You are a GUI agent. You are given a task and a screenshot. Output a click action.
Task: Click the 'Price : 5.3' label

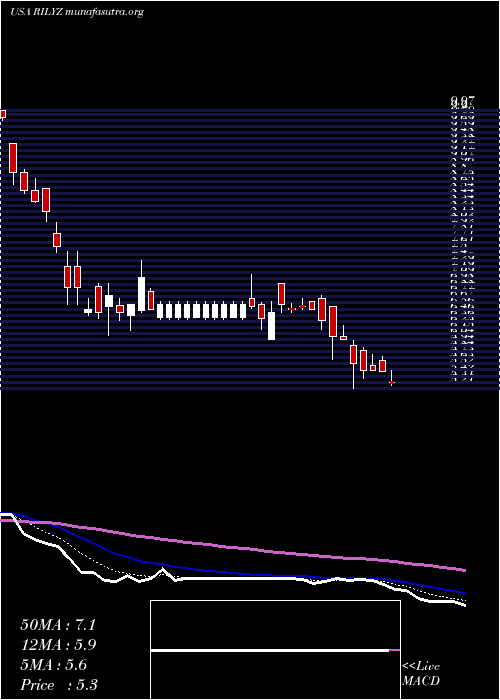59,685
